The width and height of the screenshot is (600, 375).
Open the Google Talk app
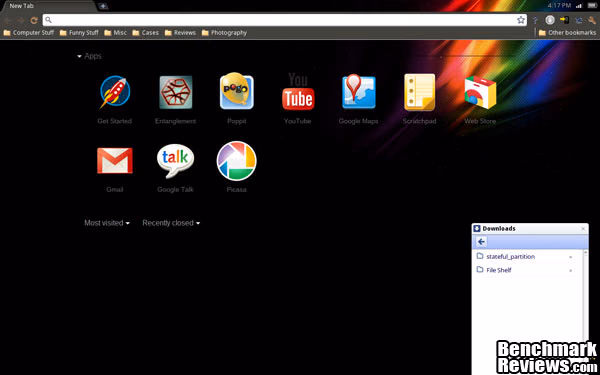coord(175,161)
